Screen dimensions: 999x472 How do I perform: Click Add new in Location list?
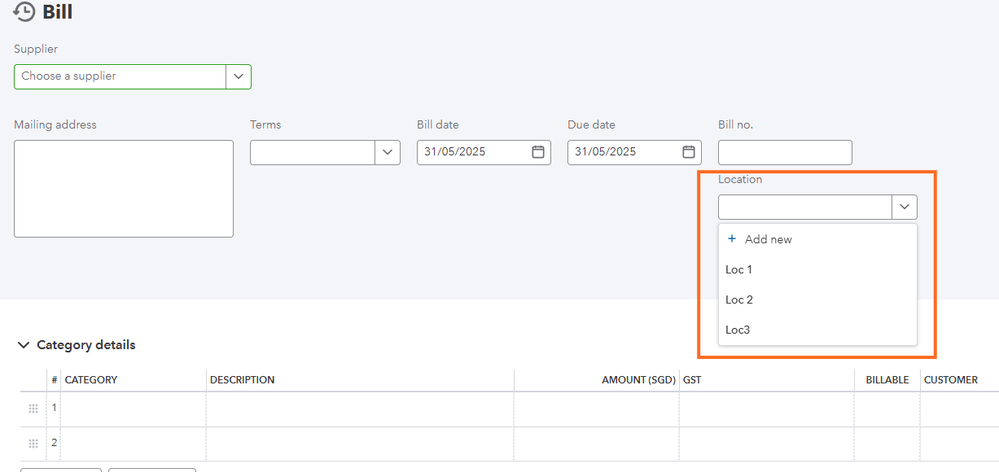pos(768,240)
